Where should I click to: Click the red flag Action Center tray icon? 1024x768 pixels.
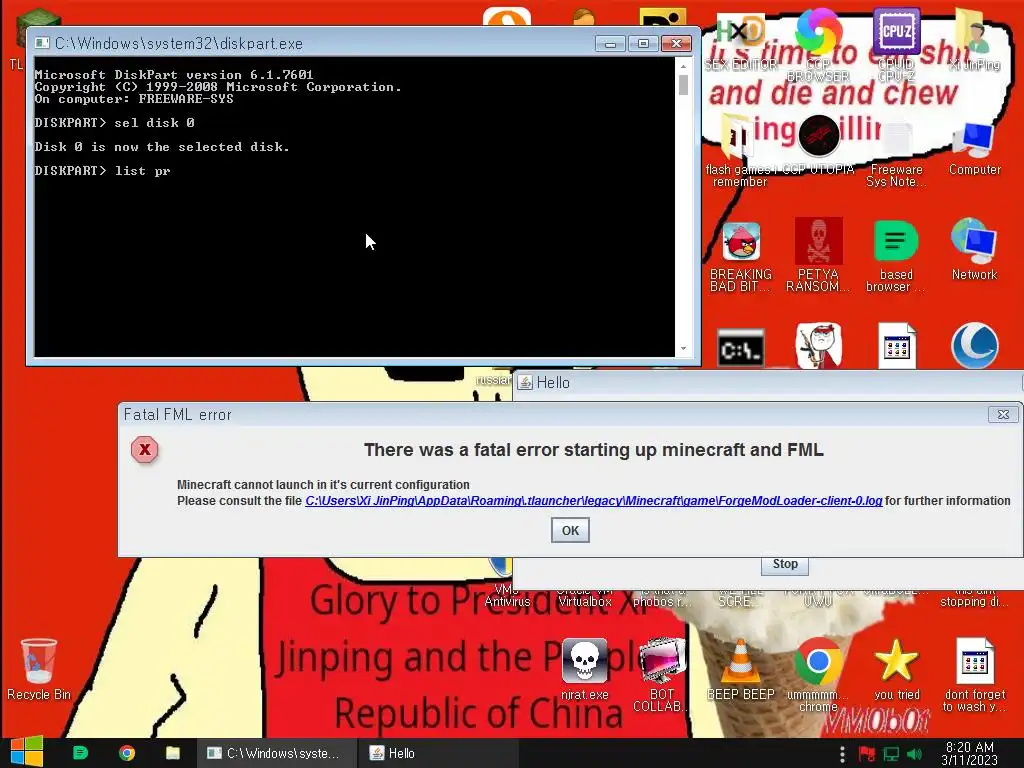tap(867, 754)
